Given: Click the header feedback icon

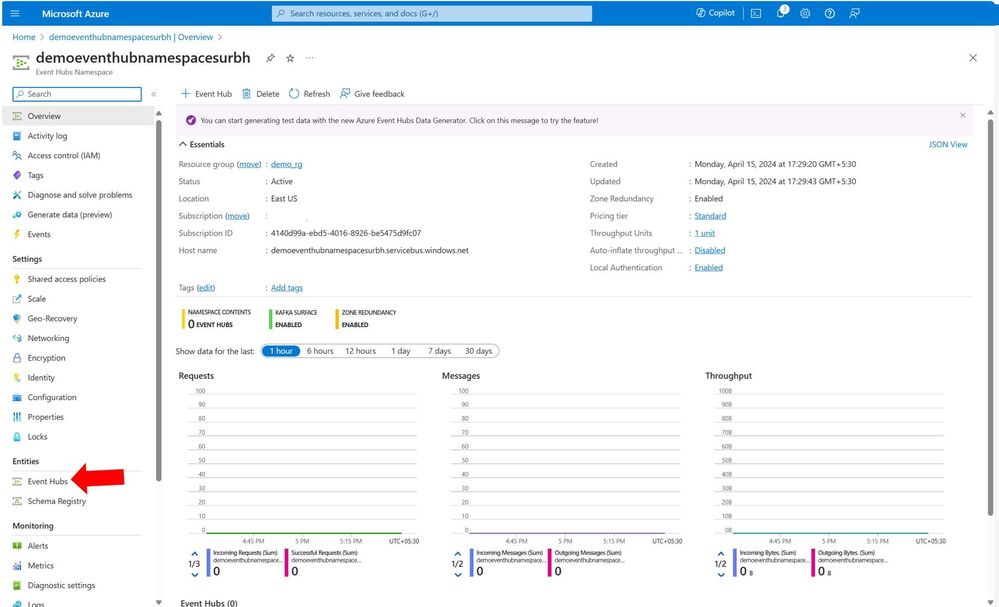Looking at the screenshot, I should (854, 13).
